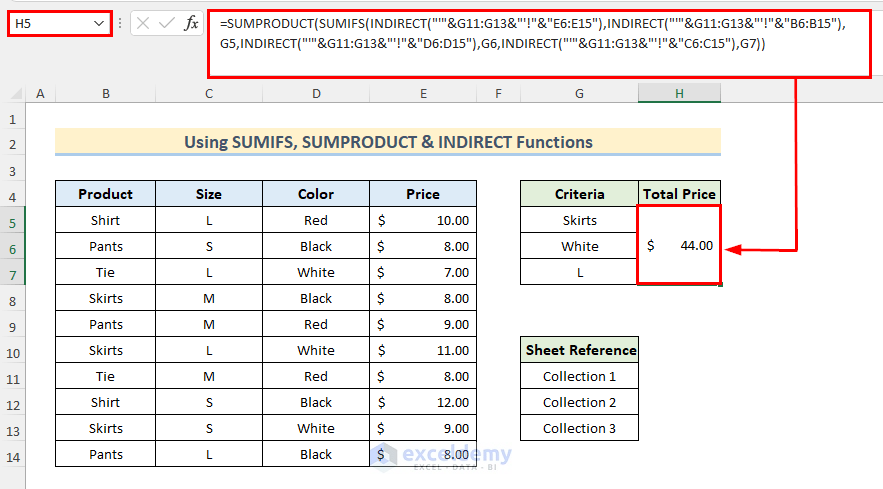The image size is (883, 489).
Task: Select the 'Collection 1' cell
Action: pos(579,376)
